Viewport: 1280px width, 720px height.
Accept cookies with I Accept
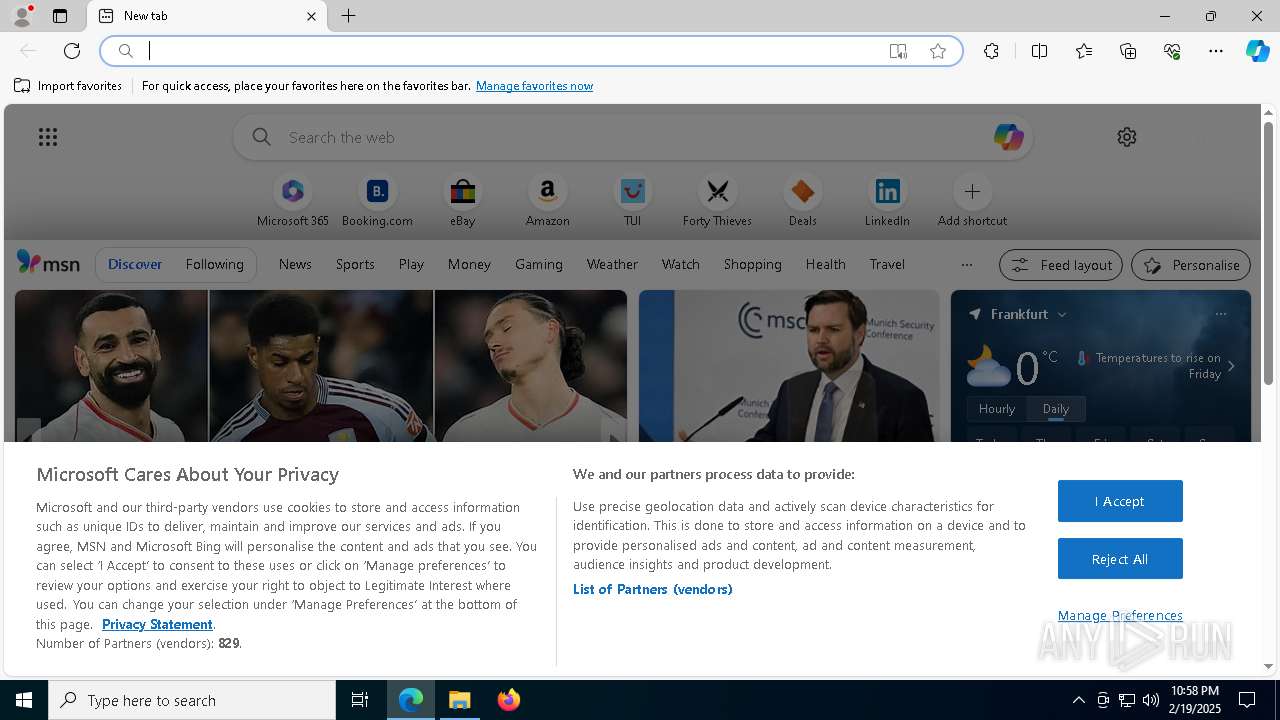pos(1120,501)
